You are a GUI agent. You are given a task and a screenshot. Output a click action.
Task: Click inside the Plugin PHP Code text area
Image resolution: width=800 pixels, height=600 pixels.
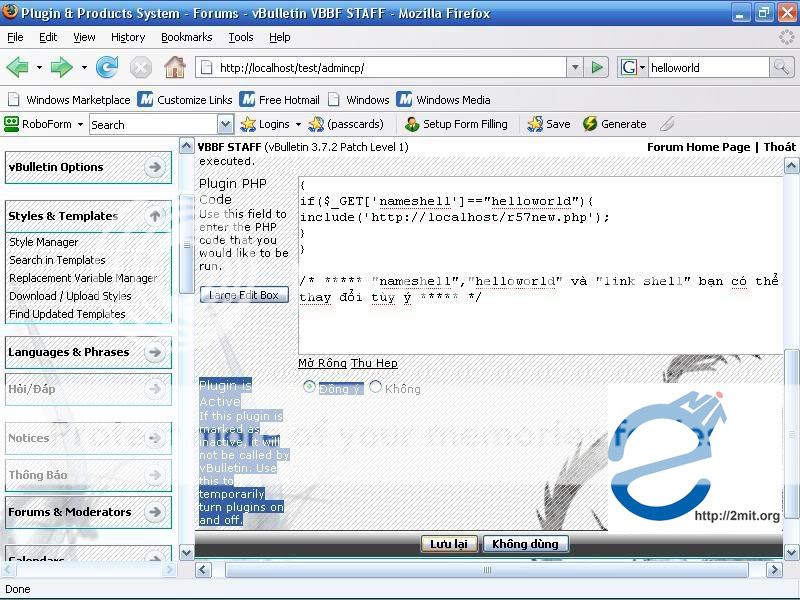(540, 320)
